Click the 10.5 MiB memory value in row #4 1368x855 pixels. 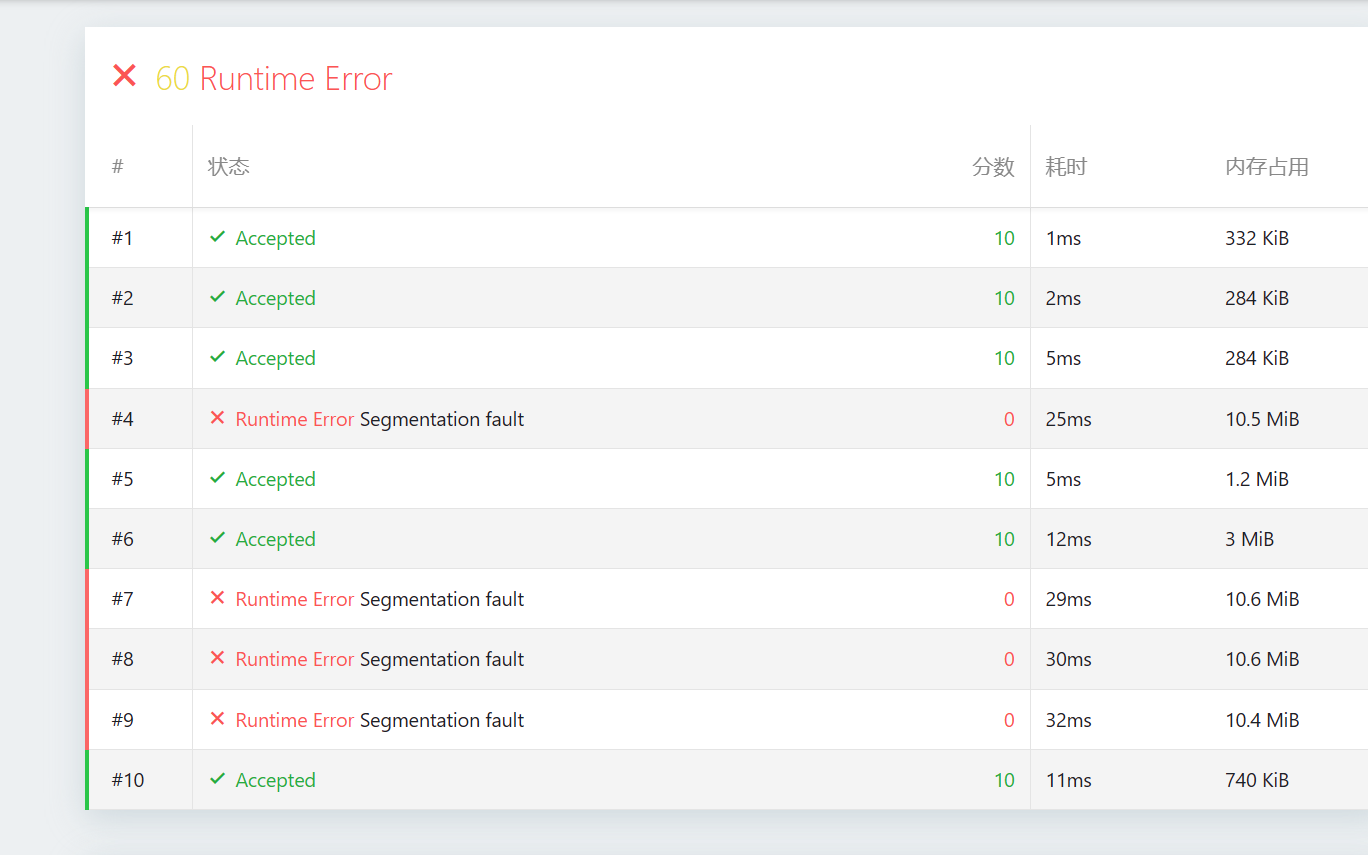pyautogui.click(x=1262, y=419)
